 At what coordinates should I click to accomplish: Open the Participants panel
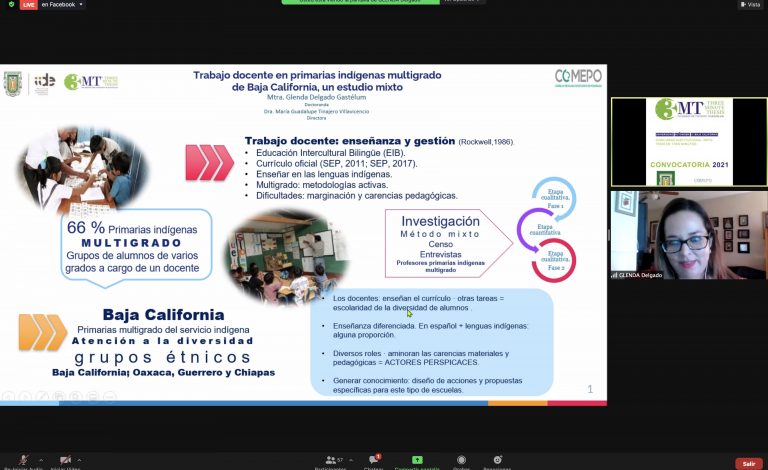click(x=329, y=460)
